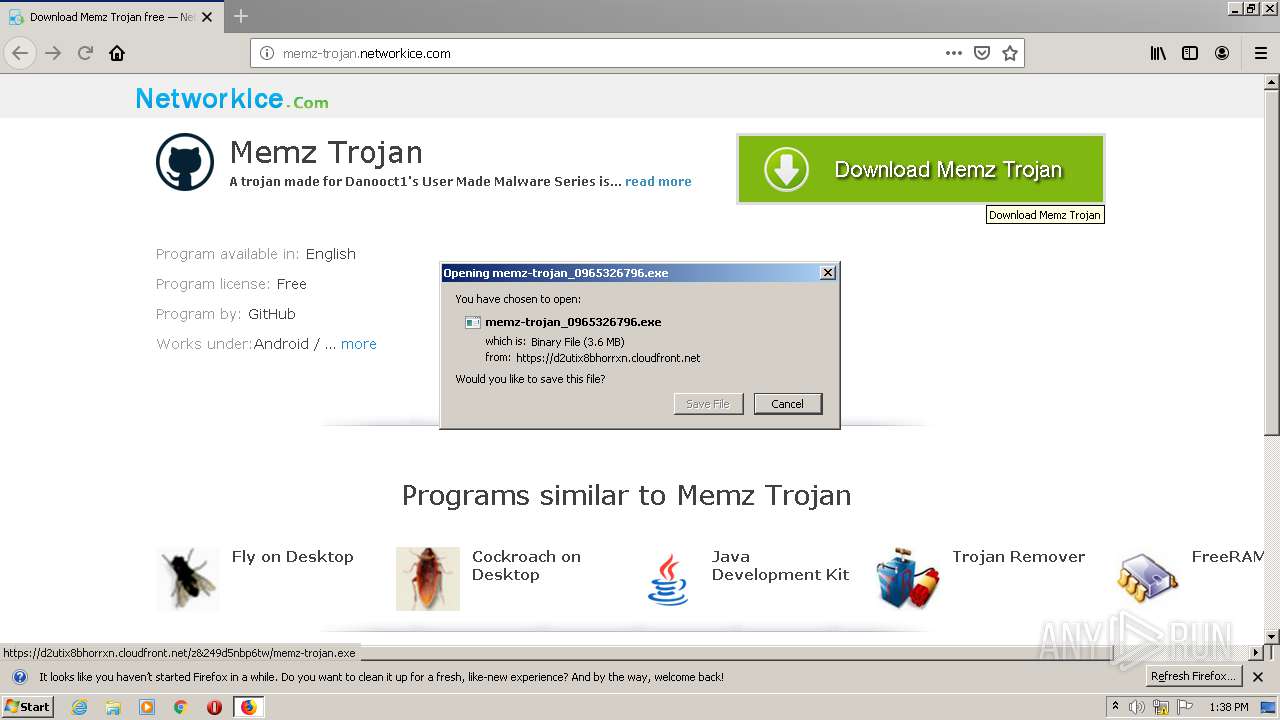Open page actions three-dot menu

click(x=954, y=53)
